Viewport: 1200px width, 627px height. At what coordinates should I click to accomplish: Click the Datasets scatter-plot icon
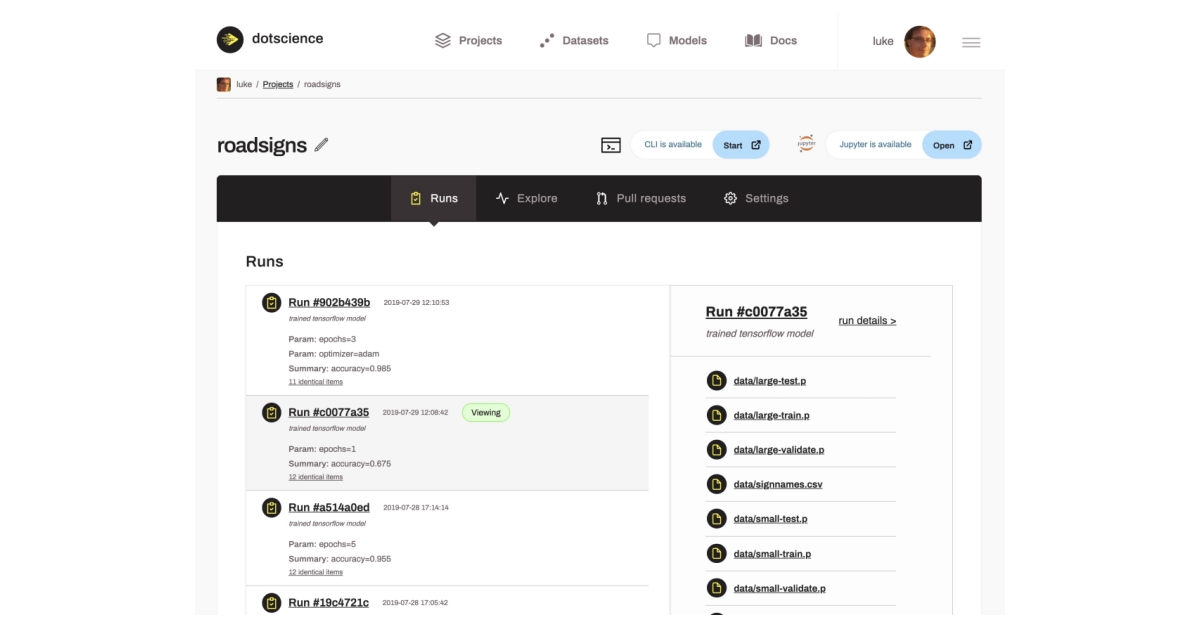click(548, 41)
